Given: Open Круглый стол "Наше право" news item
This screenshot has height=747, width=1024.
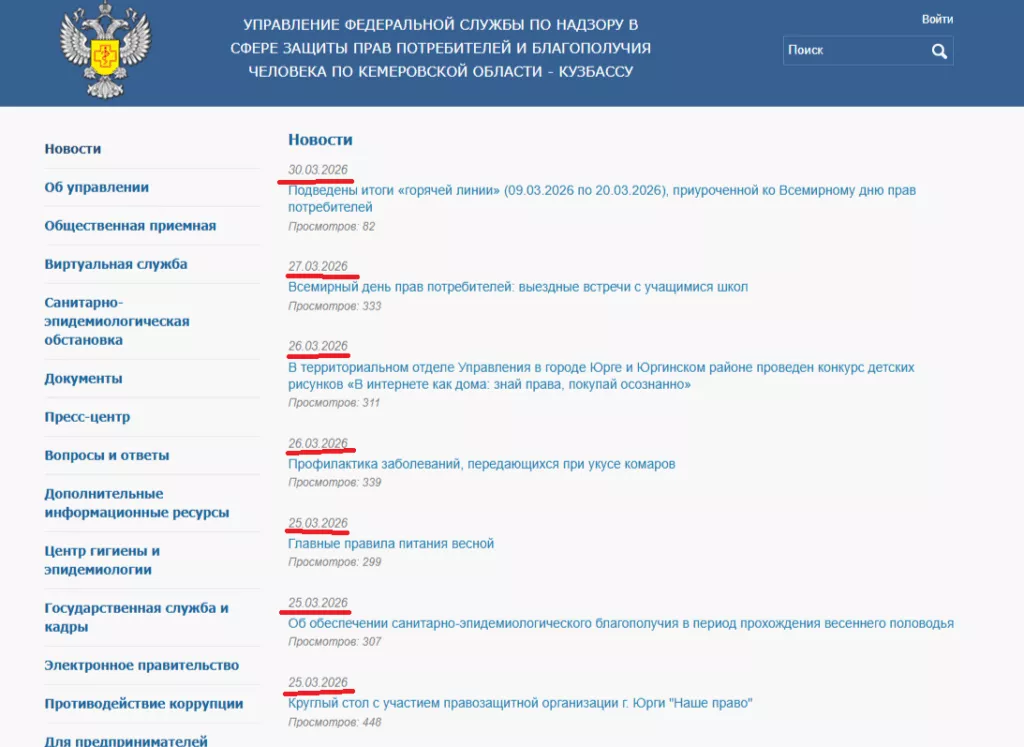Looking at the screenshot, I should pos(519,703).
